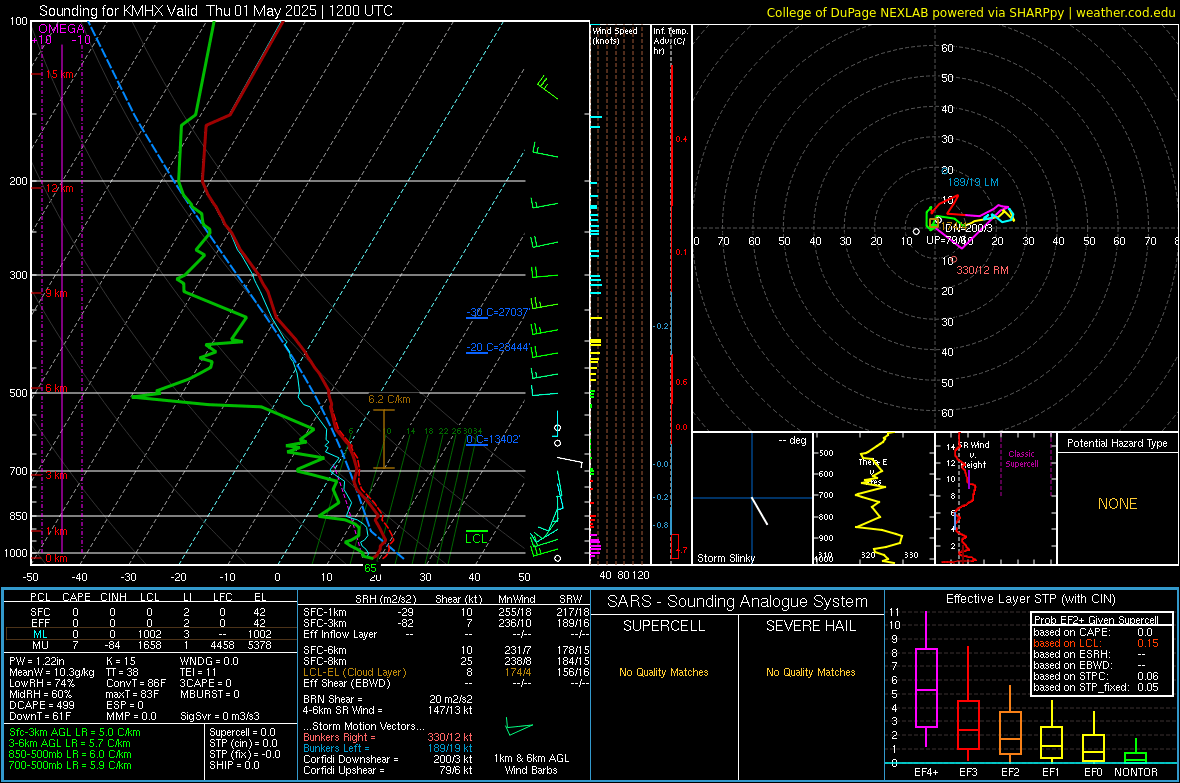Image resolution: width=1180 pixels, height=783 pixels.
Task: Select the highlighted ML parcel row
Action: [150, 634]
